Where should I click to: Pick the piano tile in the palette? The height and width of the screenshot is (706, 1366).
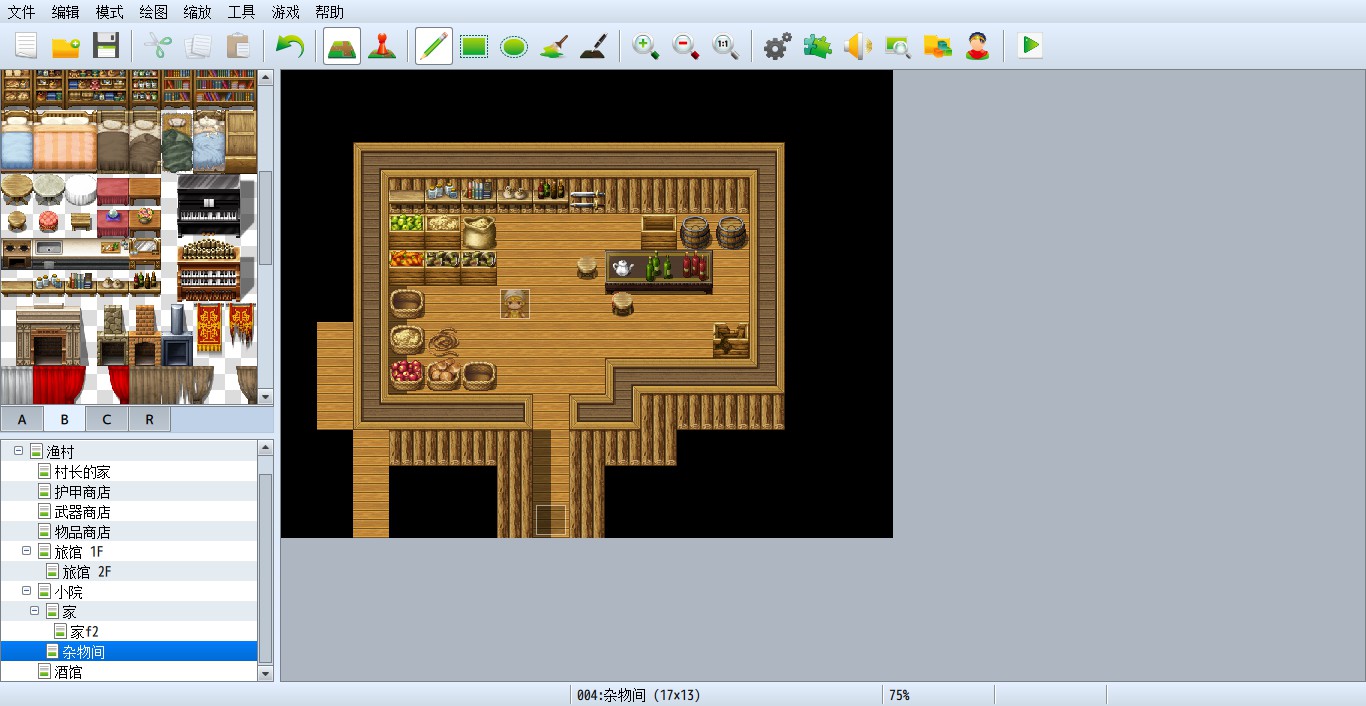[x=209, y=206]
